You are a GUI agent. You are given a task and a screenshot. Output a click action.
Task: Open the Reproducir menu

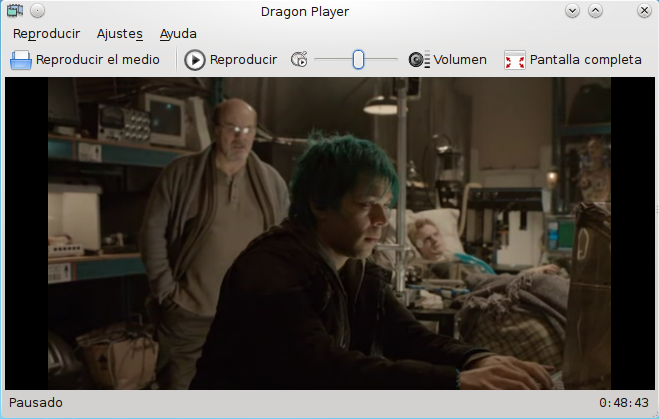[x=46, y=34]
